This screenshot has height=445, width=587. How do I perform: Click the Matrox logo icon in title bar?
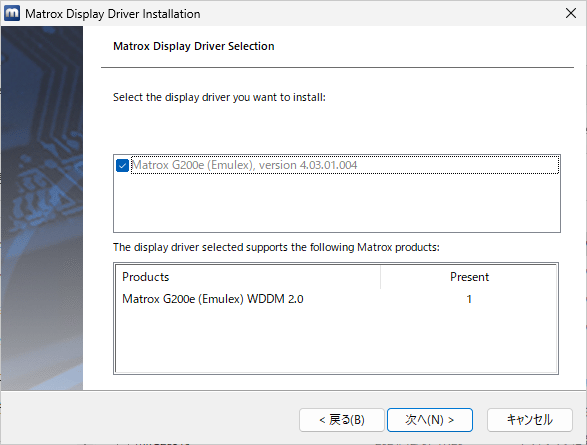[12, 13]
